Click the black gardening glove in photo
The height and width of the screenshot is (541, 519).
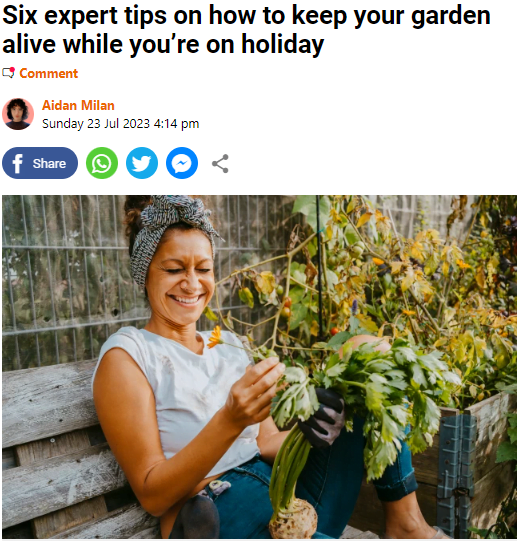pyautogui.click(x=322, y=417)
